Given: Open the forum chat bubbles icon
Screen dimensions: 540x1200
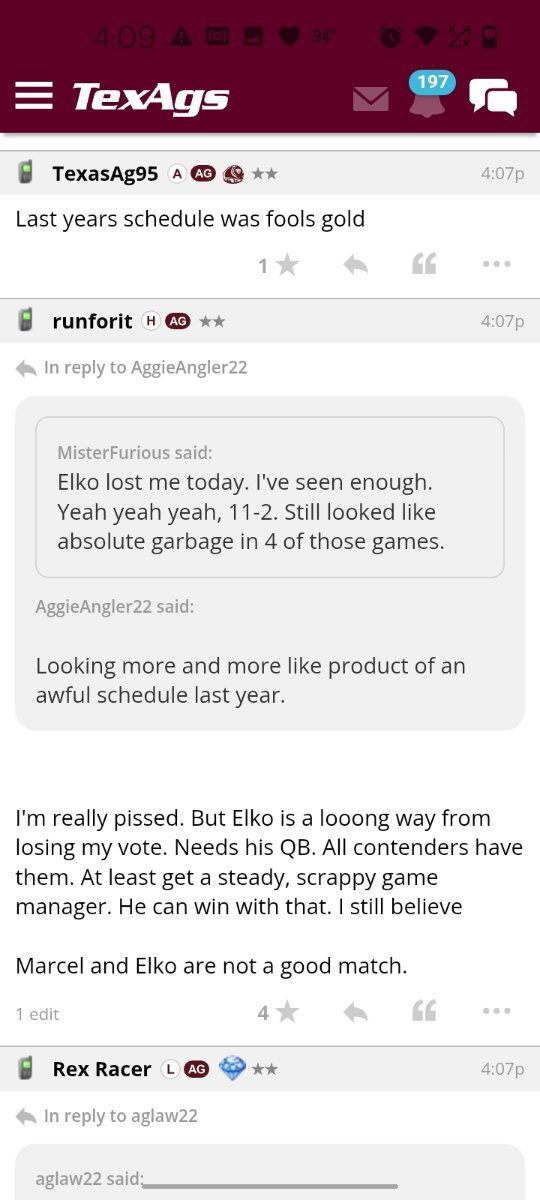Looking at the screenshot, I should (x=493, y=97).
